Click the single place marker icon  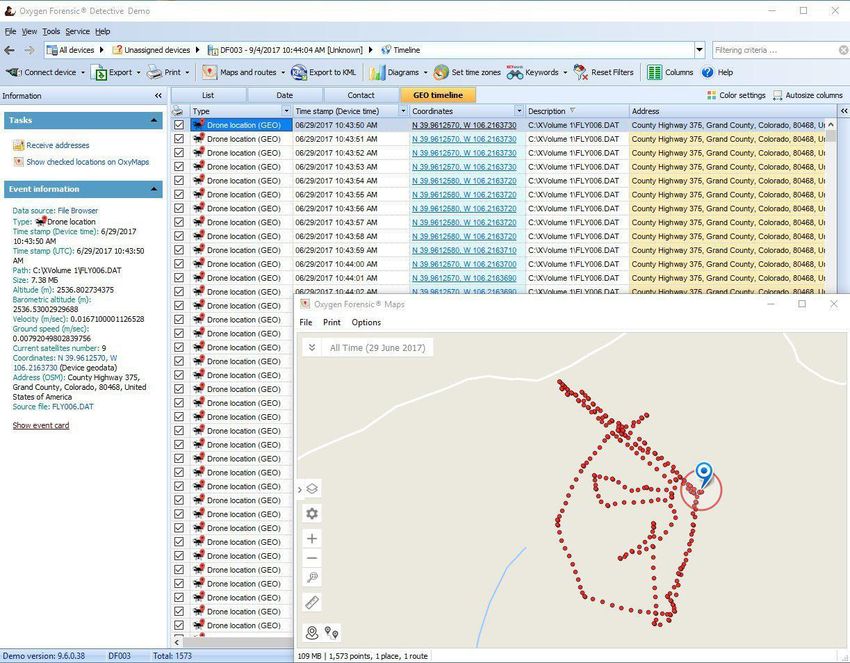pyautogui.click(x=312, y=633)
